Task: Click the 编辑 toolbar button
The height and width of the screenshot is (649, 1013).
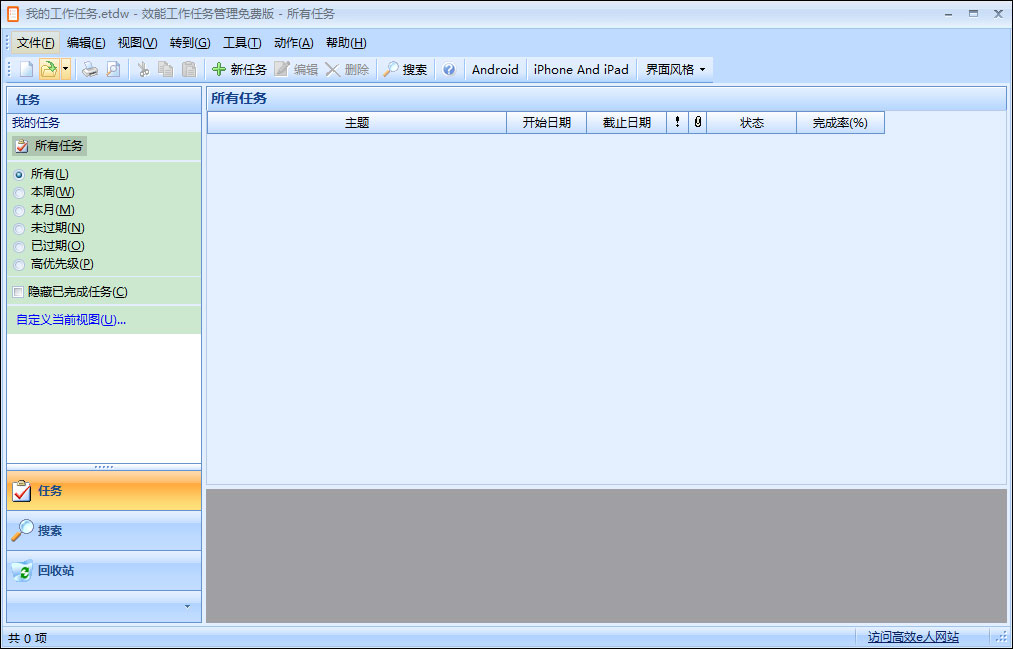Action: point(296,69)
